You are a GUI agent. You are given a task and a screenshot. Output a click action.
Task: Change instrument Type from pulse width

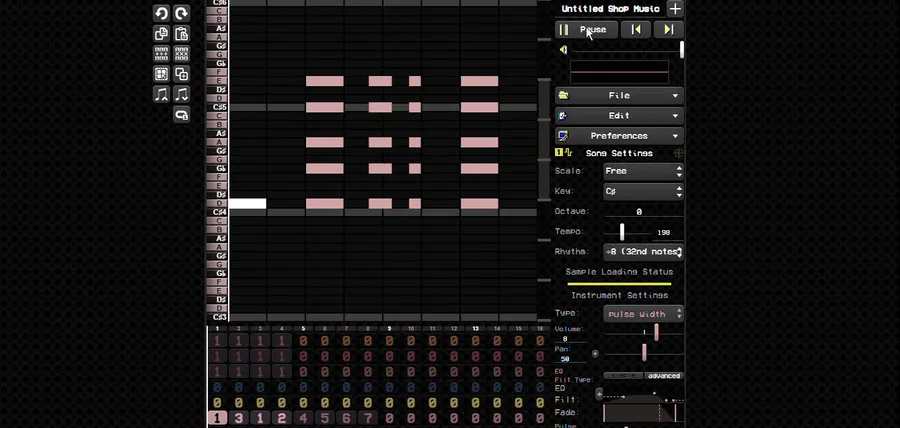tap(643, 314)
